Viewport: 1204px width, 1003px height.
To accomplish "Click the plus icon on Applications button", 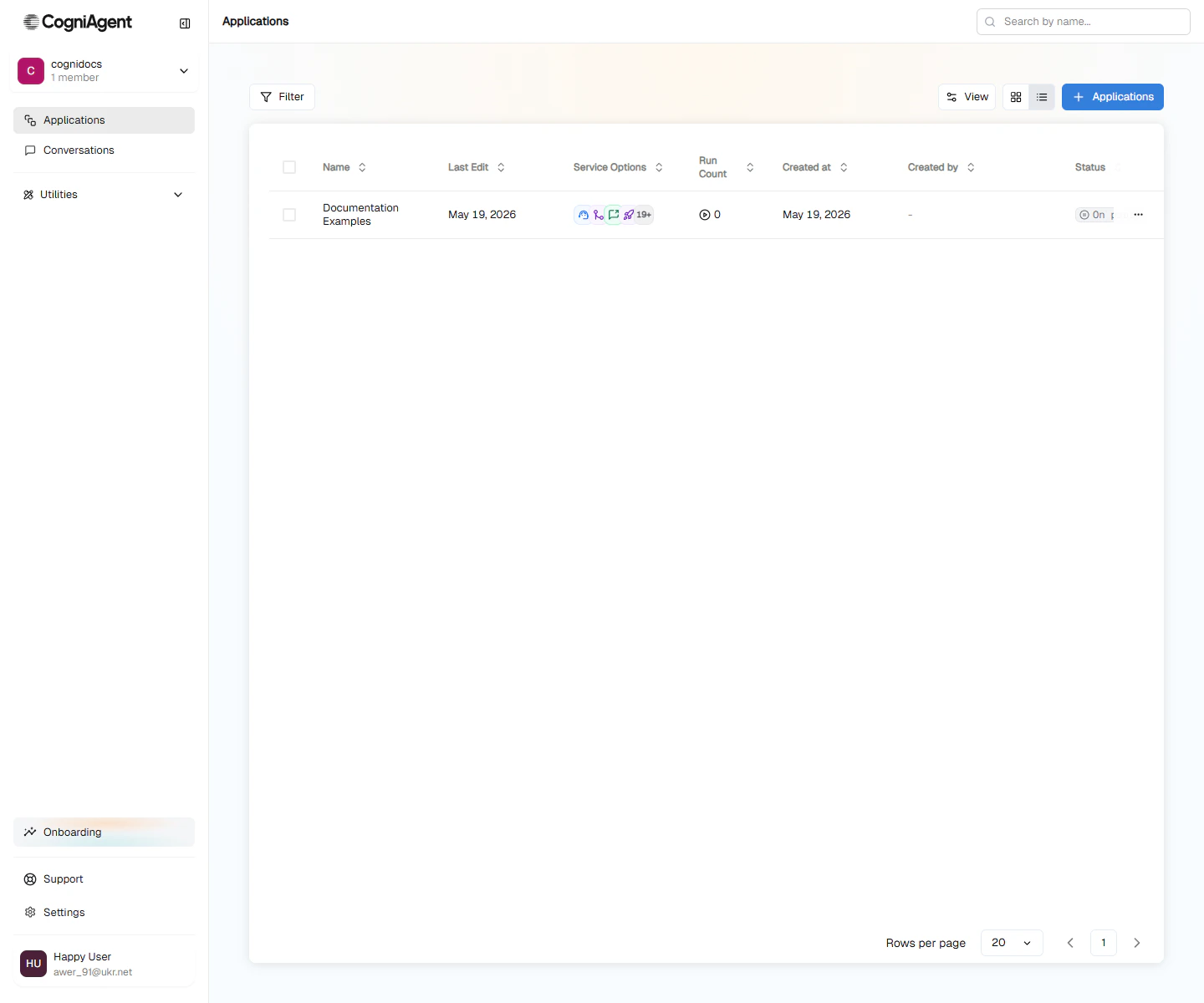I will (x=1079, y=97).
